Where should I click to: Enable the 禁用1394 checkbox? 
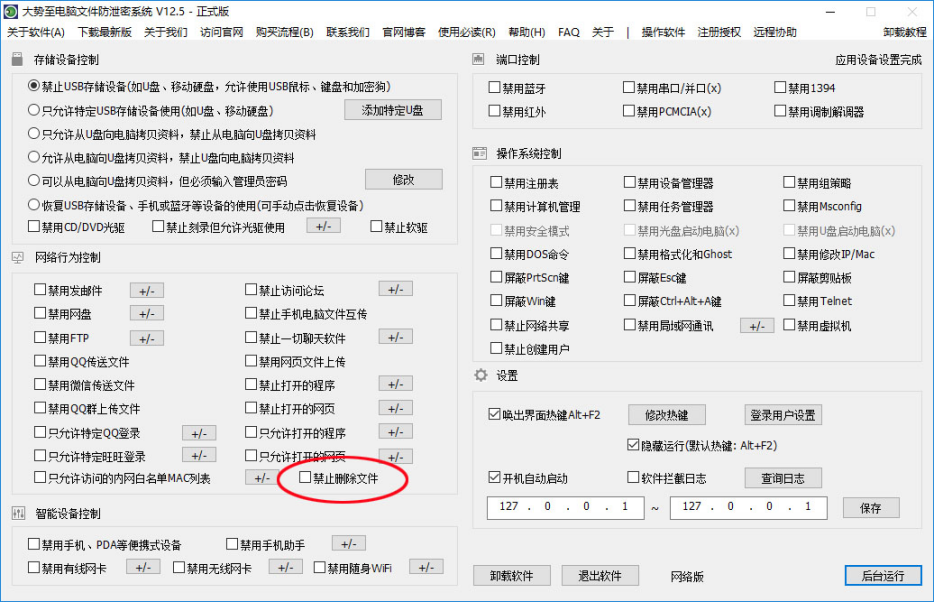pyautogui.click(x=780, y=88)
